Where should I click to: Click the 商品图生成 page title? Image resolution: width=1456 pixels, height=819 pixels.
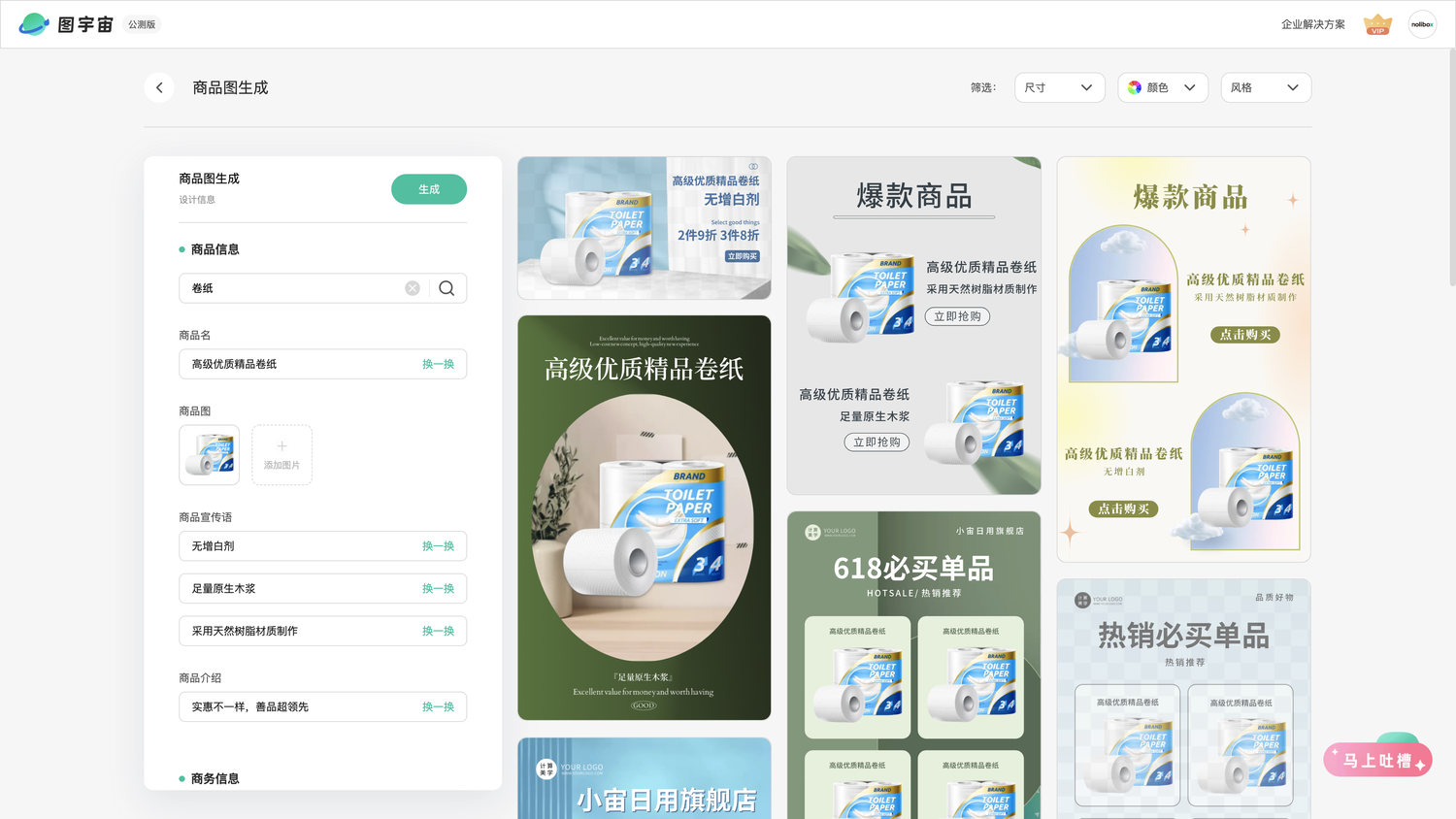pos(230,87)
